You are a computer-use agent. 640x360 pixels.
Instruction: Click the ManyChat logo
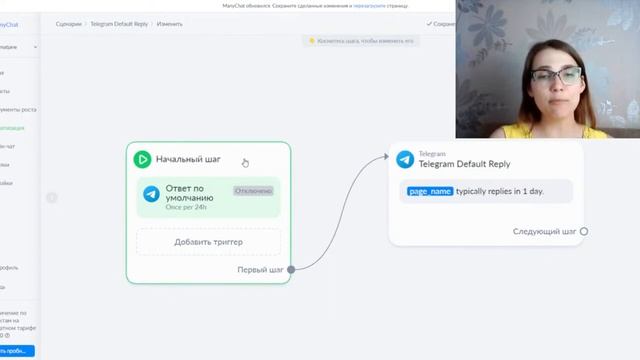click(x=9, y=24)
